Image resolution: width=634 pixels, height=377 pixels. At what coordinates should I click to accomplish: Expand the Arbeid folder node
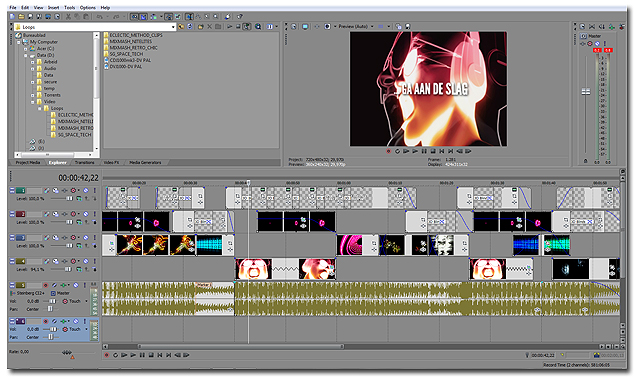point(33,62)
